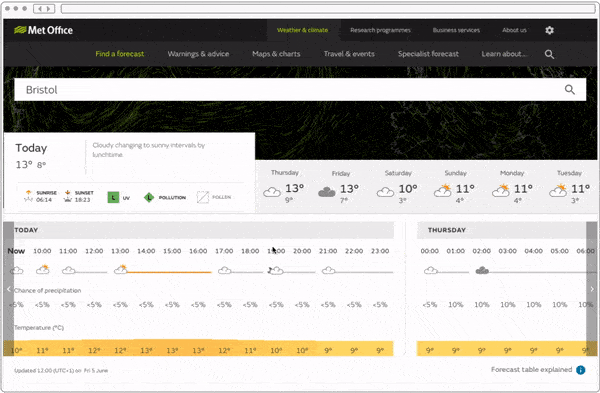Click the green diamond pollution icon
Screen dimensions: 600x393
(x=149, y=197)
